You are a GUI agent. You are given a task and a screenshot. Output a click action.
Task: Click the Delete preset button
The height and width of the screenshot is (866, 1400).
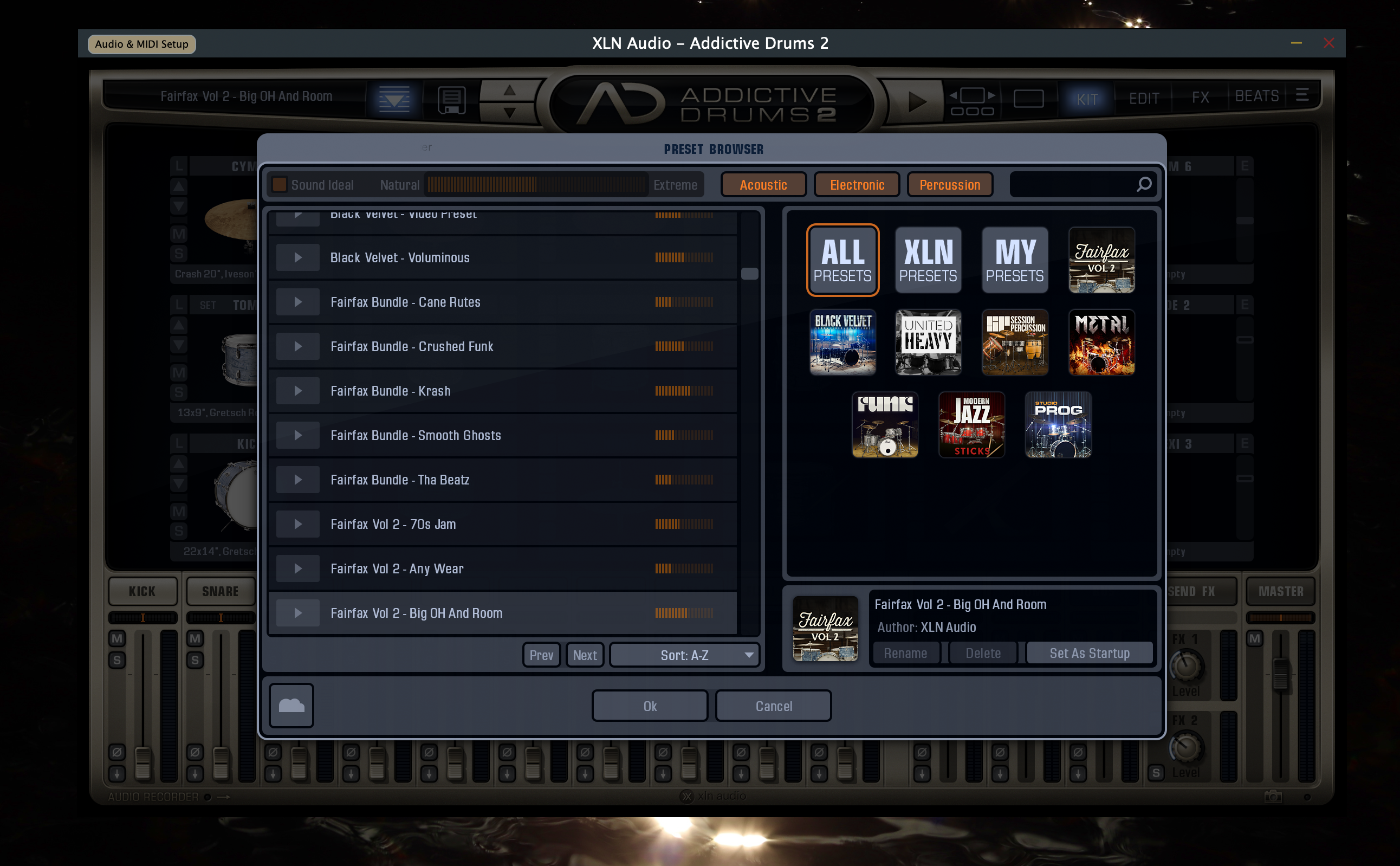pos(983,653)
